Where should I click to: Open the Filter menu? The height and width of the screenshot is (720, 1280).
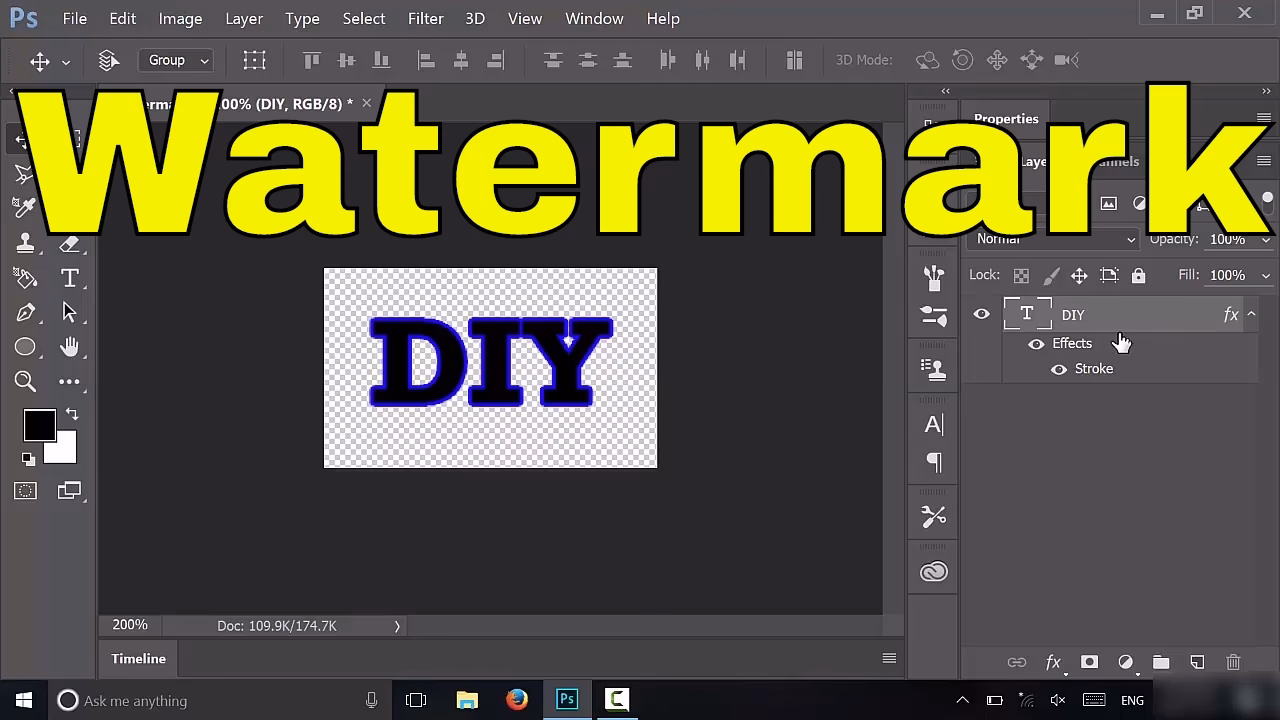(x=425, y=18)
